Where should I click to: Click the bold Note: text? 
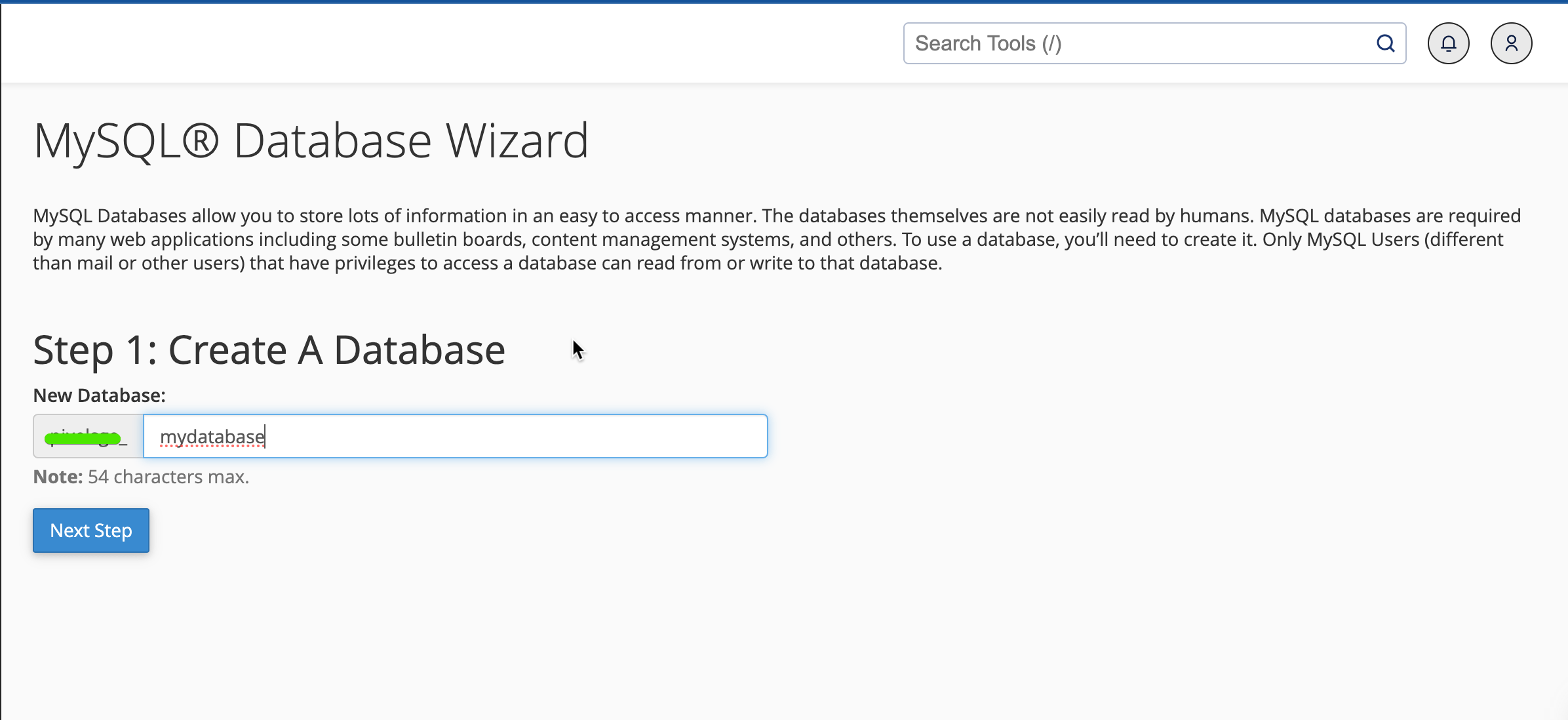[x=58, y=477]
